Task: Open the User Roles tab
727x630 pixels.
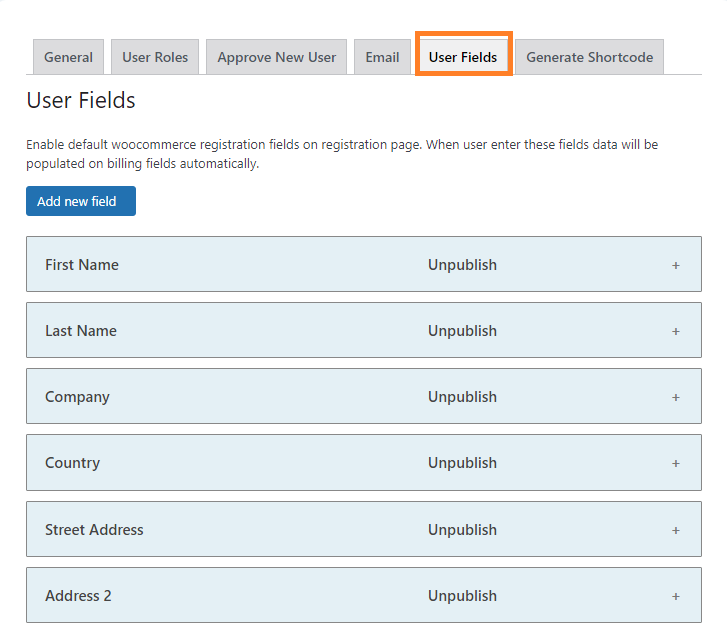Action: [x=155, y=57]
